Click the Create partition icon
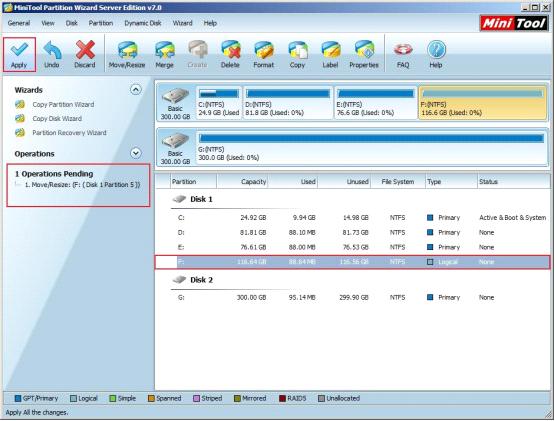This screenshot has height=421, width=555. point(198,50)
